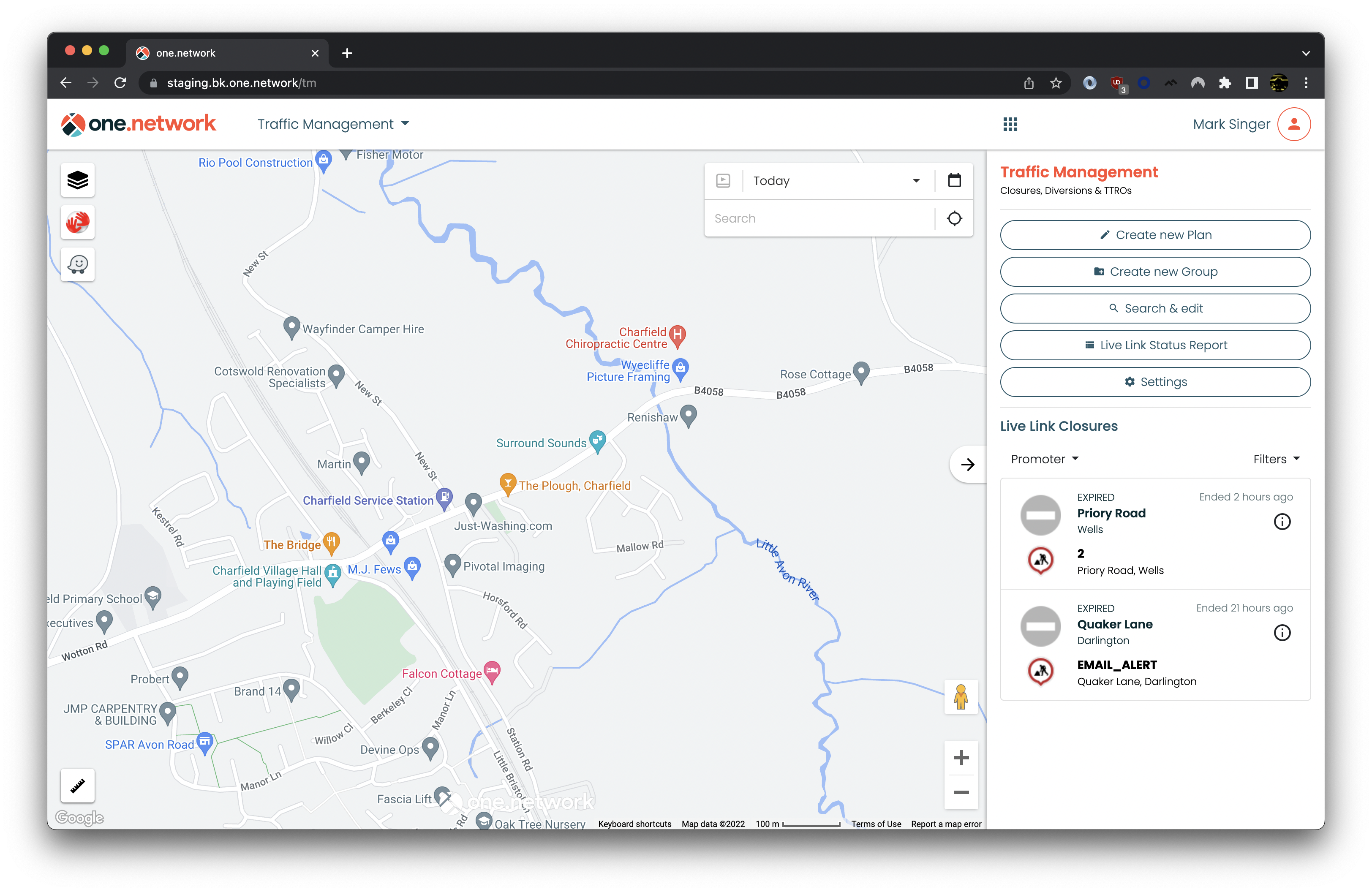The width and height of the screenshot is (1372, 892).
Task: Click The Plough, Charfield map marker
Action: click(x=507, y=484)
